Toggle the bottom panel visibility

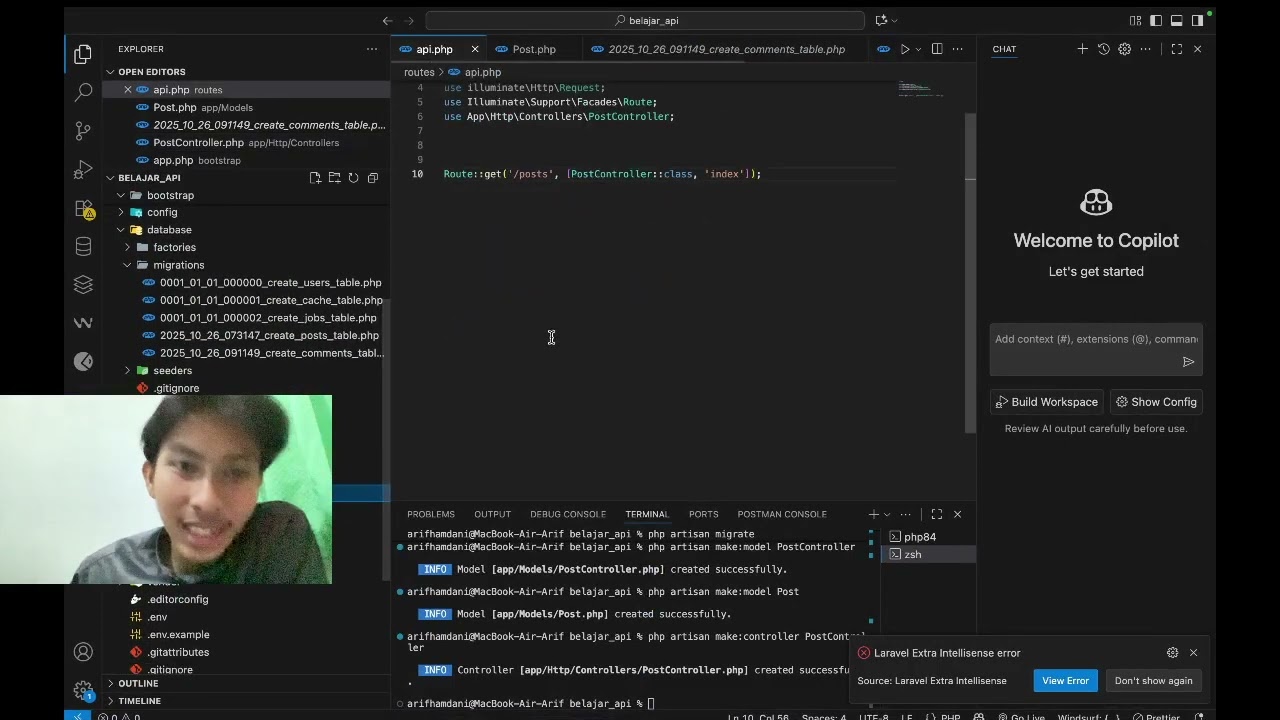[1177, 20]
